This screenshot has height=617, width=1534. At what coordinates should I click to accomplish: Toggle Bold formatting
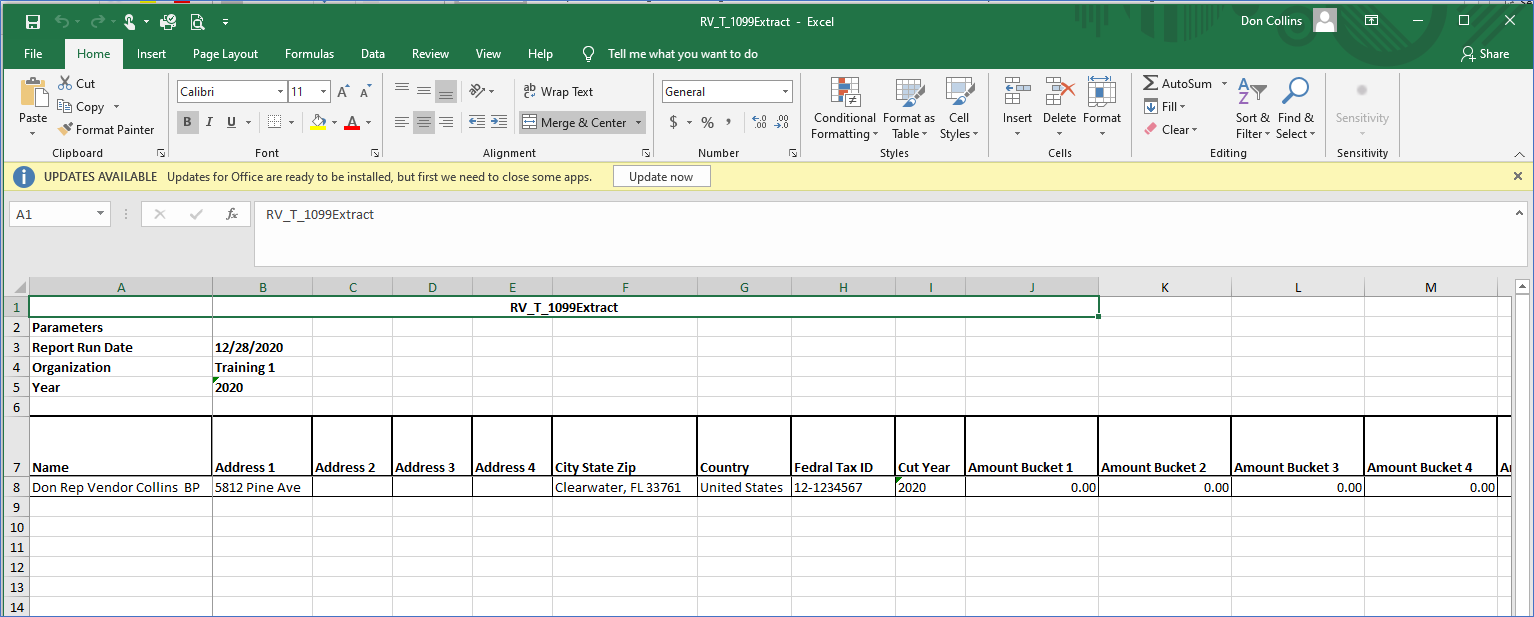(187, 122)
